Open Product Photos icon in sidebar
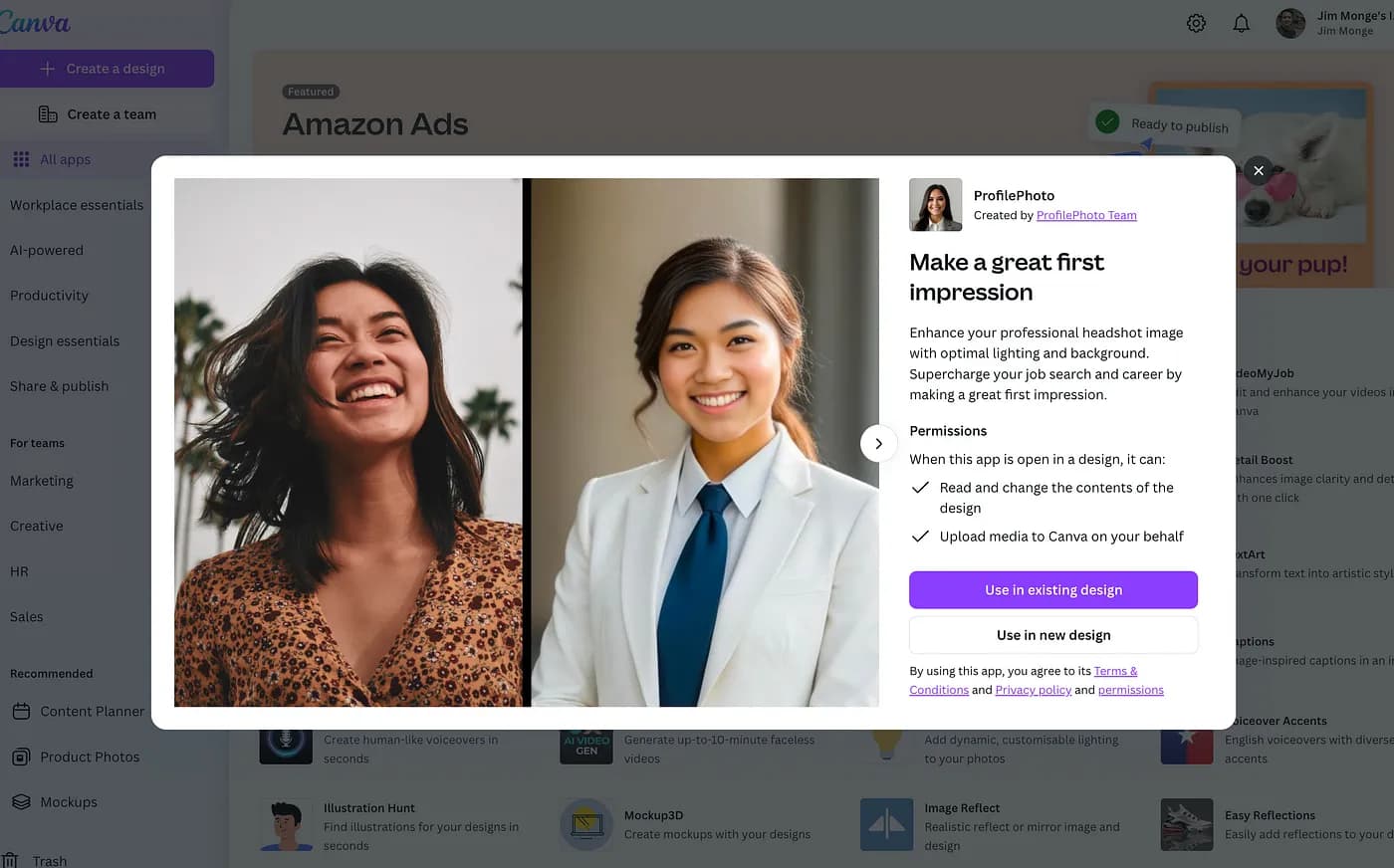Screen dimensions: 1394x868 [x=21, y=757]
